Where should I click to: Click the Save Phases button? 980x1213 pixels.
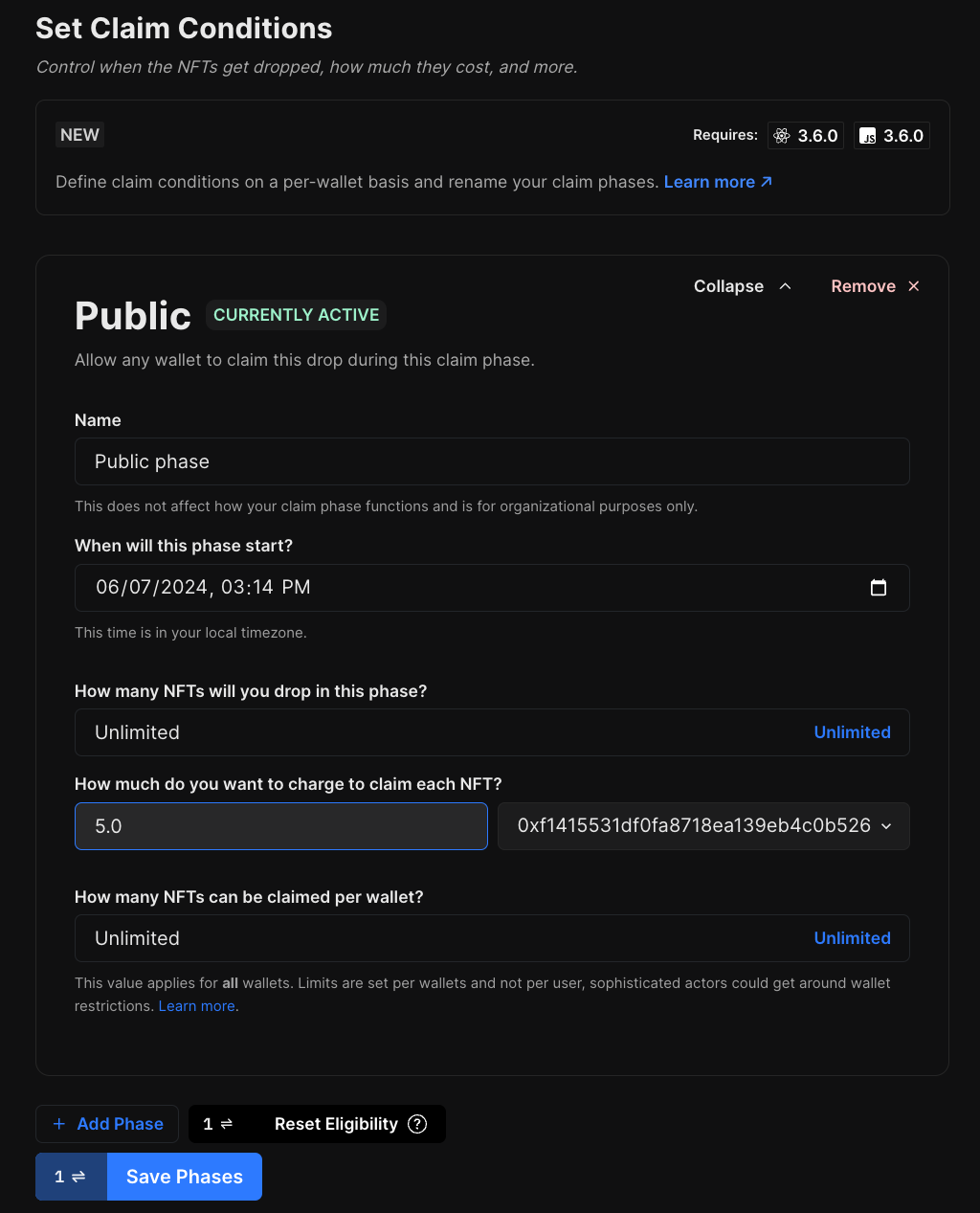click(185, 1177)
